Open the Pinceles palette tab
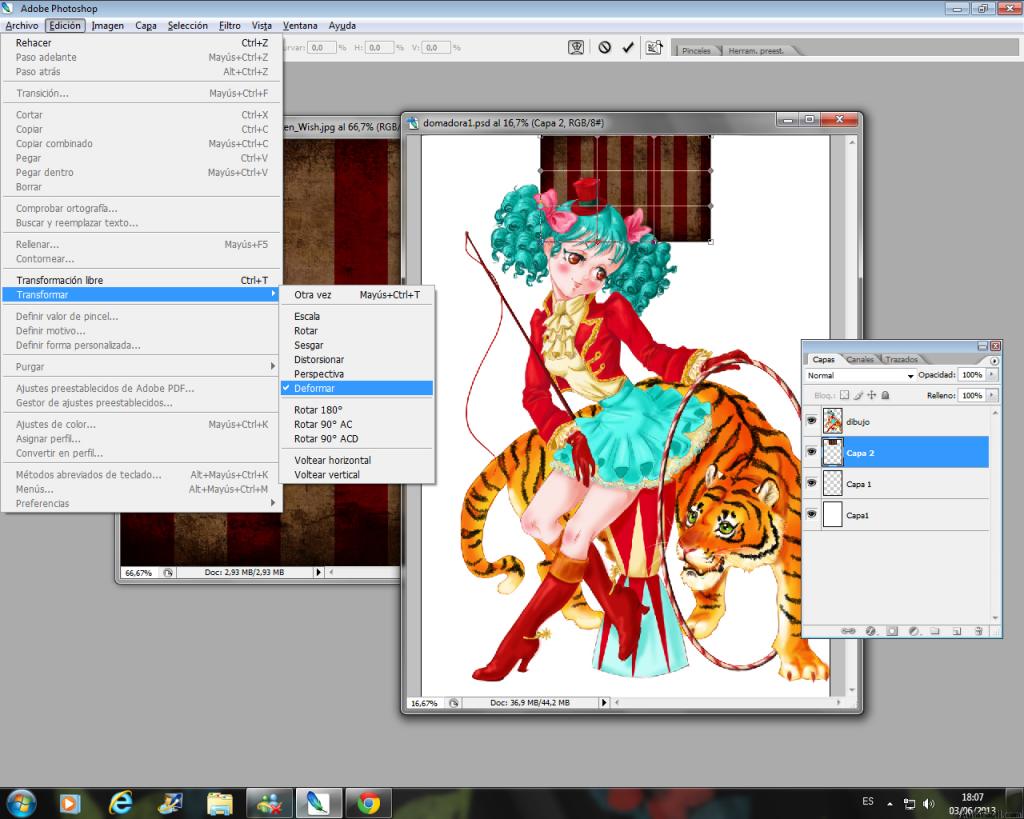This screenshot has width=1024, height=819. coord(696,50)
